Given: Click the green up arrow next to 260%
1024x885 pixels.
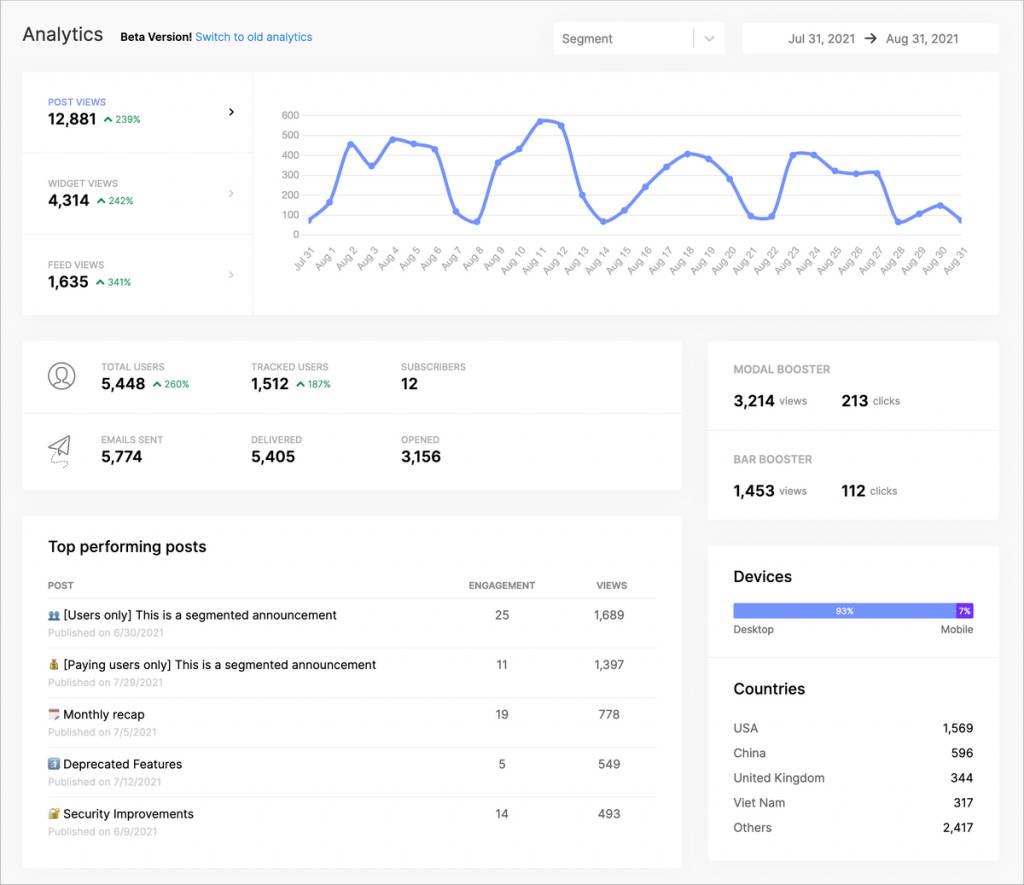Looking at the screenshot, I should coord(157,384).
